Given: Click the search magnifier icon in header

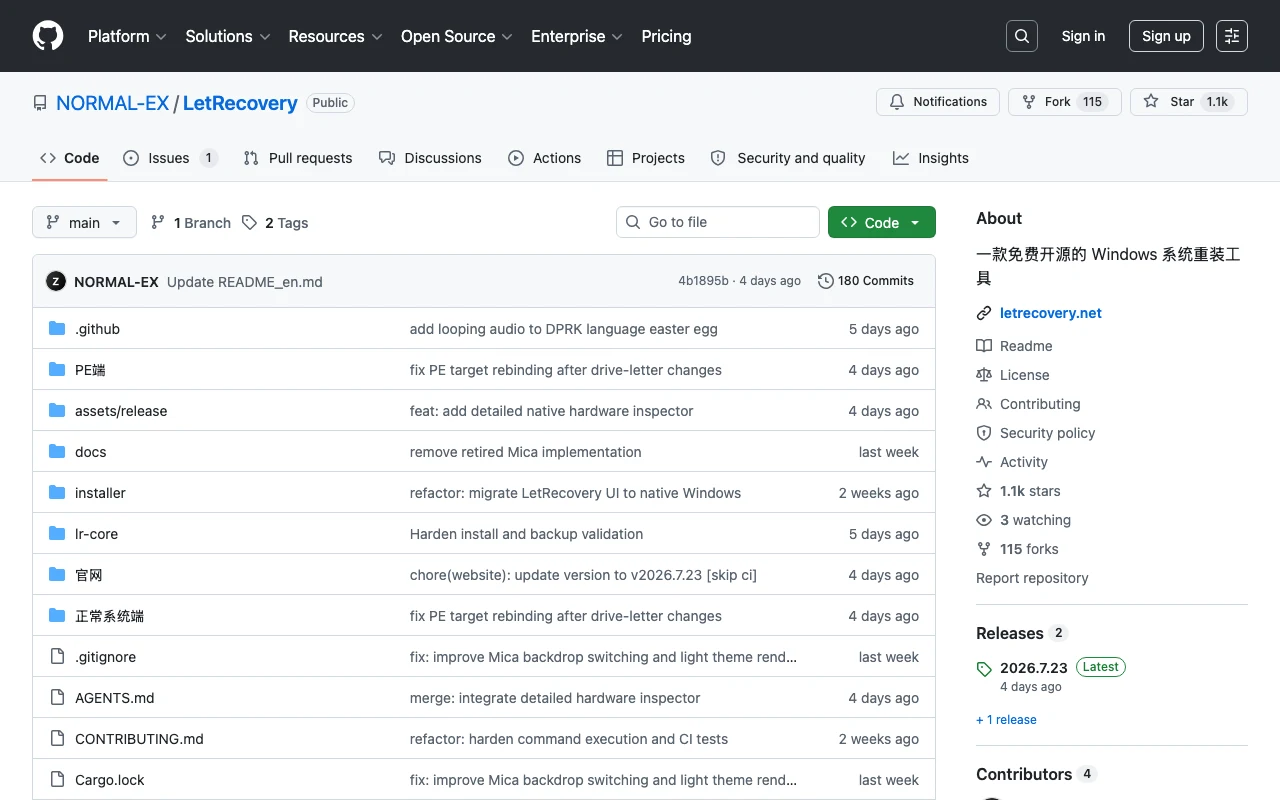Looking at the screenshot, I should [1022, 36].
